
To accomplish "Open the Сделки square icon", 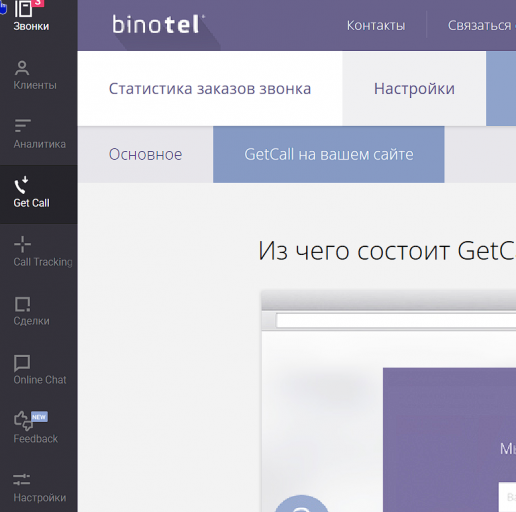I will pos(22,304).
